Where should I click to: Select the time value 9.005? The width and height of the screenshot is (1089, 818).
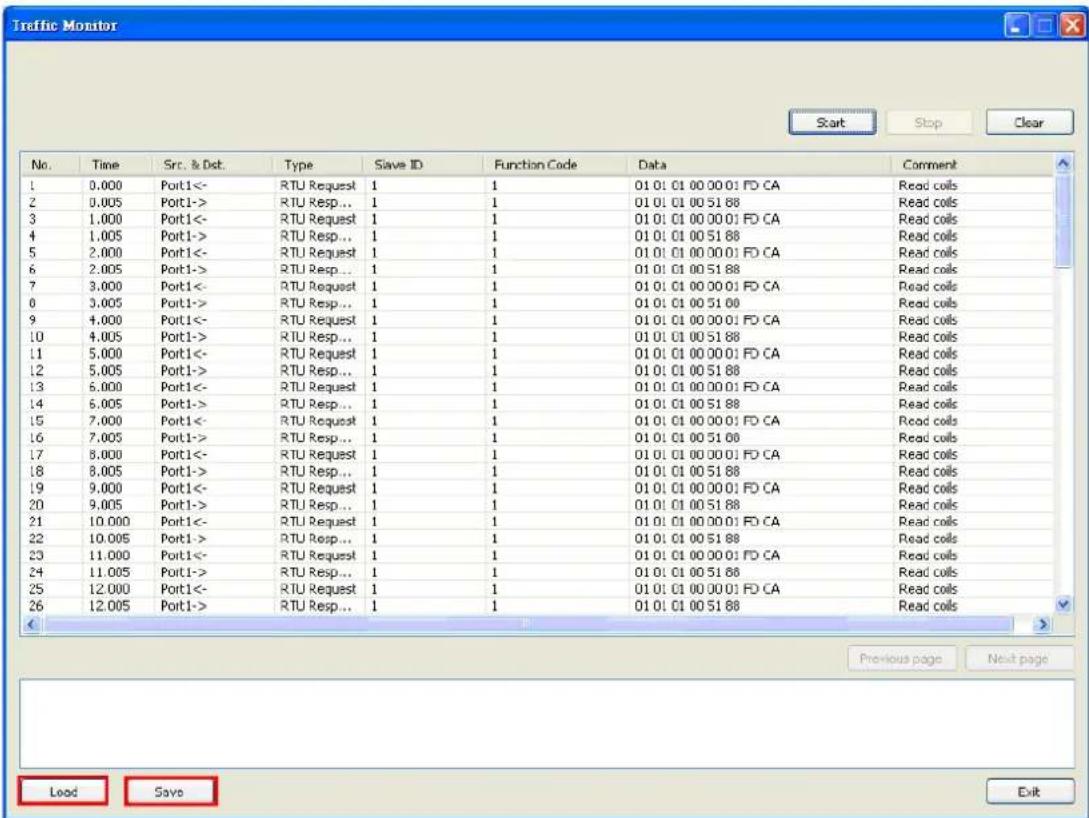pyautogui.click(x=106, y=506)
